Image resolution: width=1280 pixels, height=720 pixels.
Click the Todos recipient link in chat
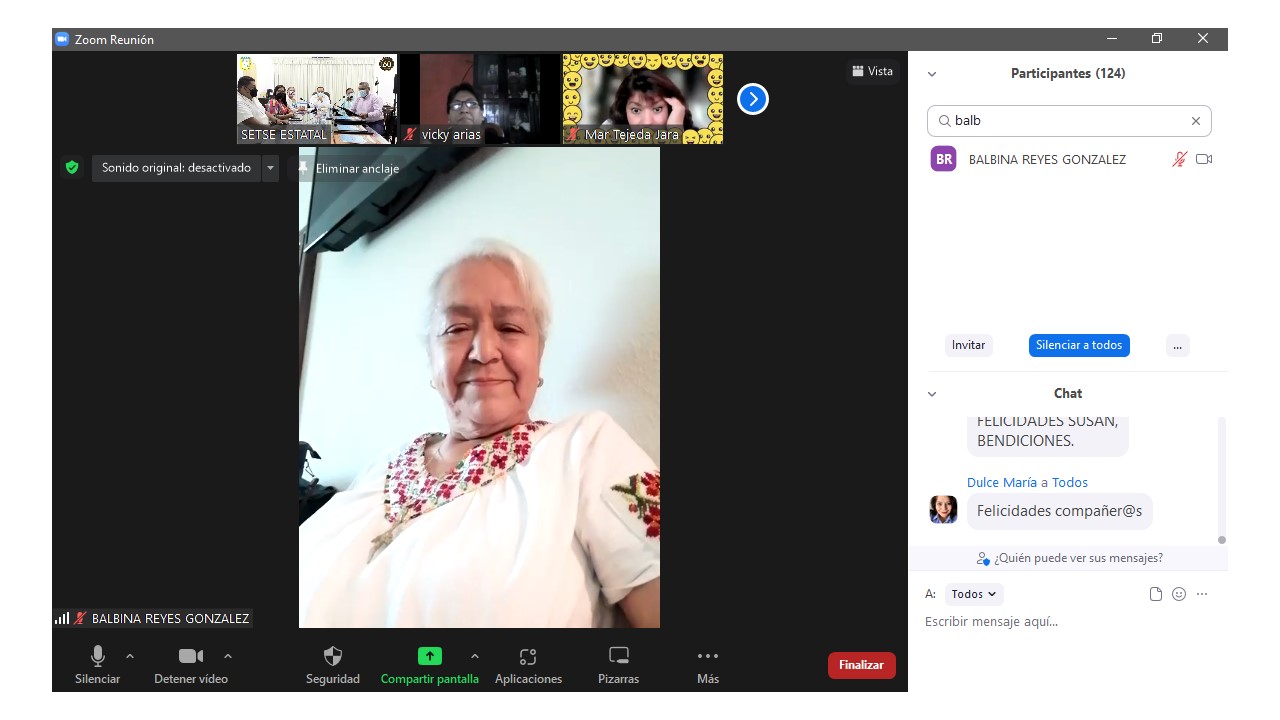click(1070, 482)
